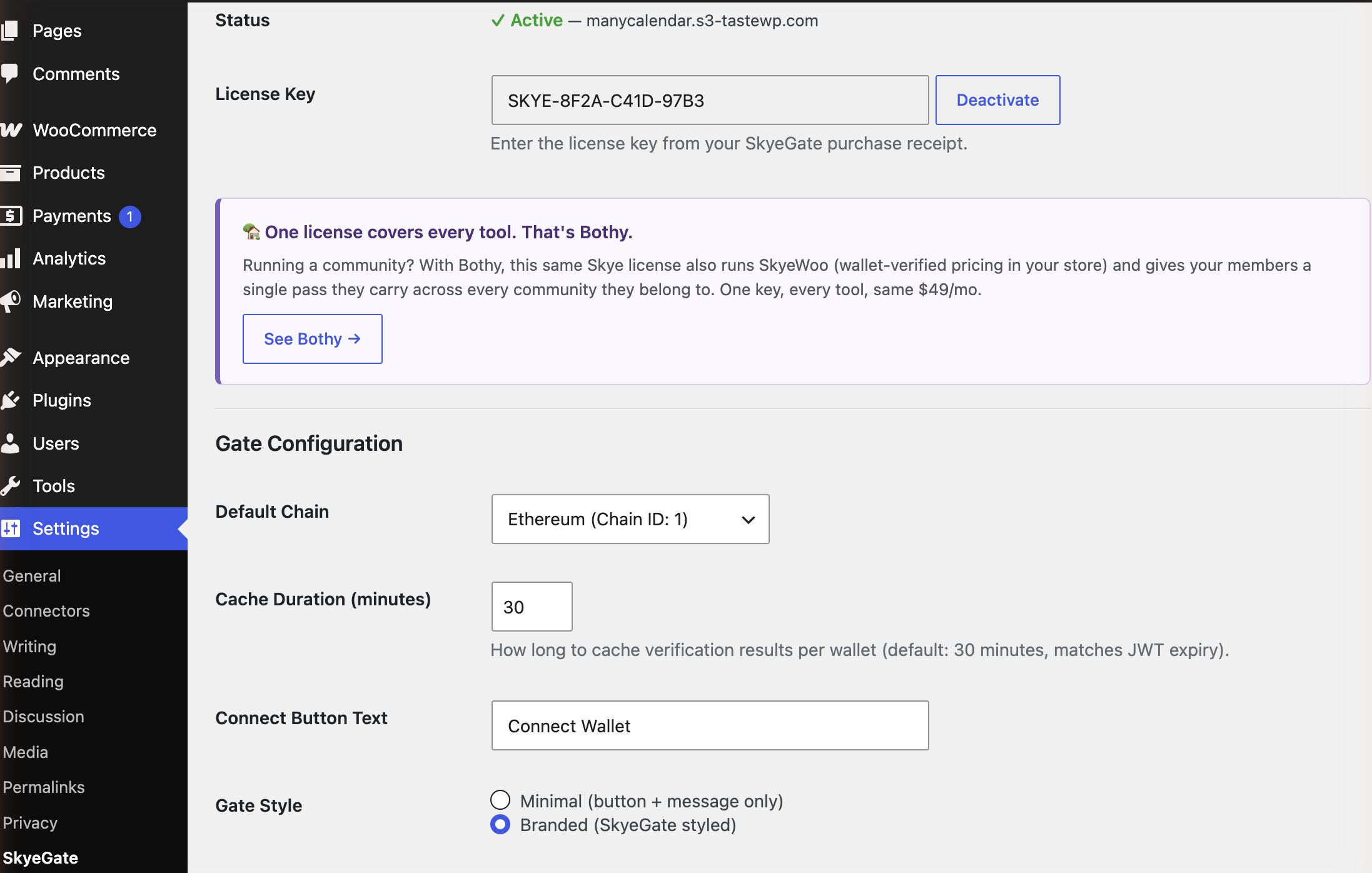Click the Comments speech bubble icon
The image size is (1372, 873).
pos(9,73)
